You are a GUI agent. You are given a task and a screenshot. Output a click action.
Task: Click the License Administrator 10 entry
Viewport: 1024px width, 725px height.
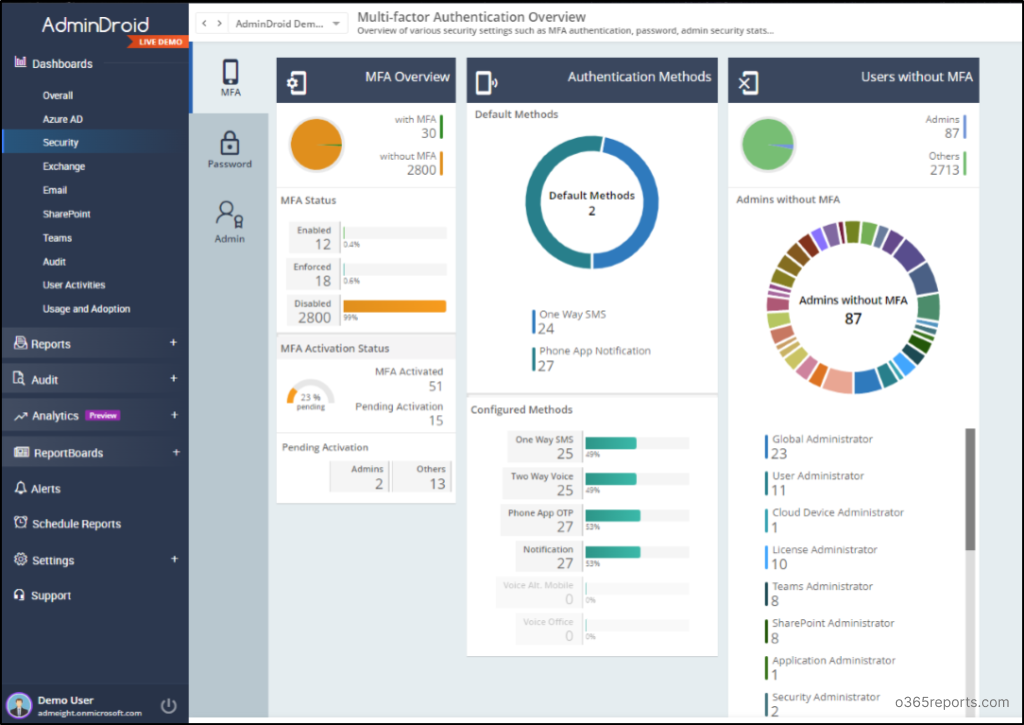tap(821, 557)
